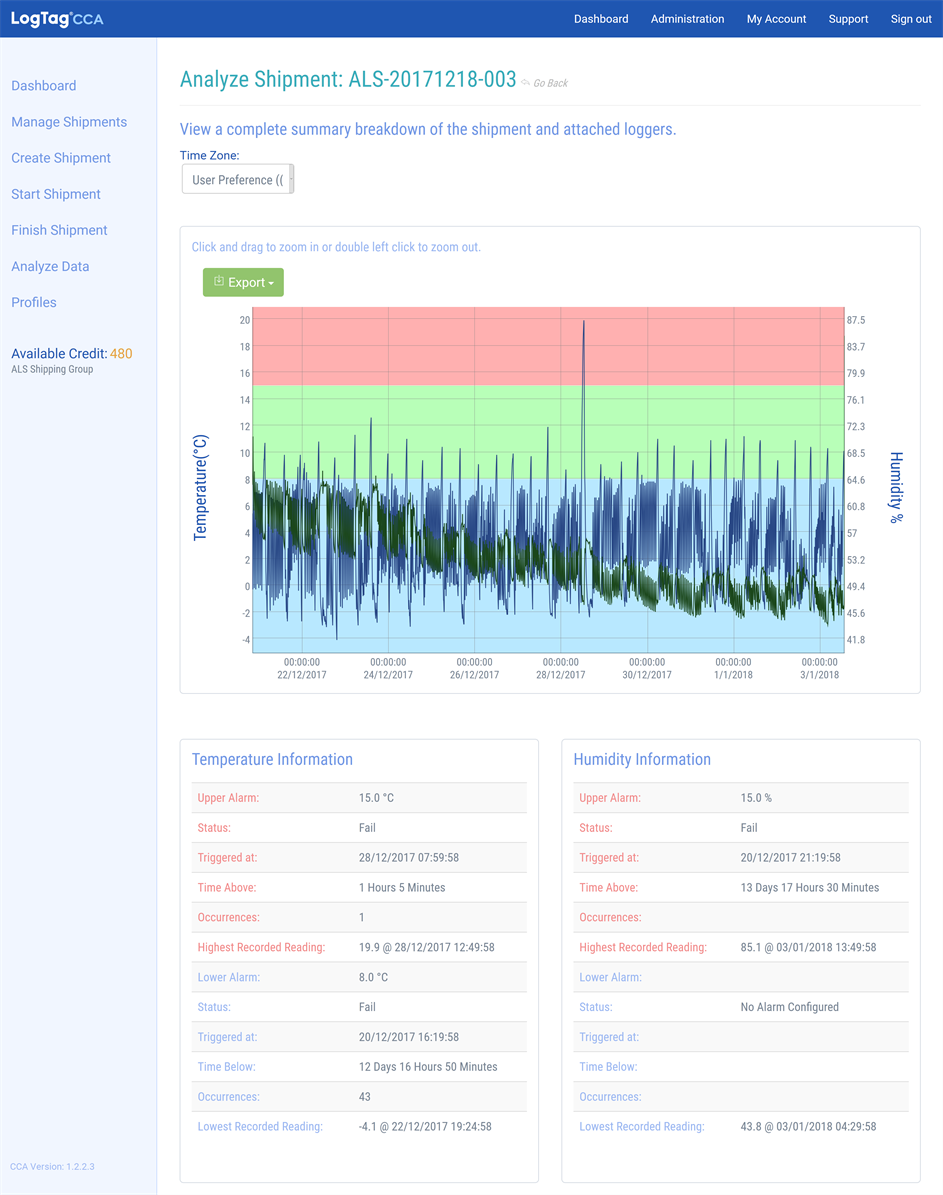Open the Export dropdown button
The width and height of the screenshot is (943, 1195).
point(243,283)
